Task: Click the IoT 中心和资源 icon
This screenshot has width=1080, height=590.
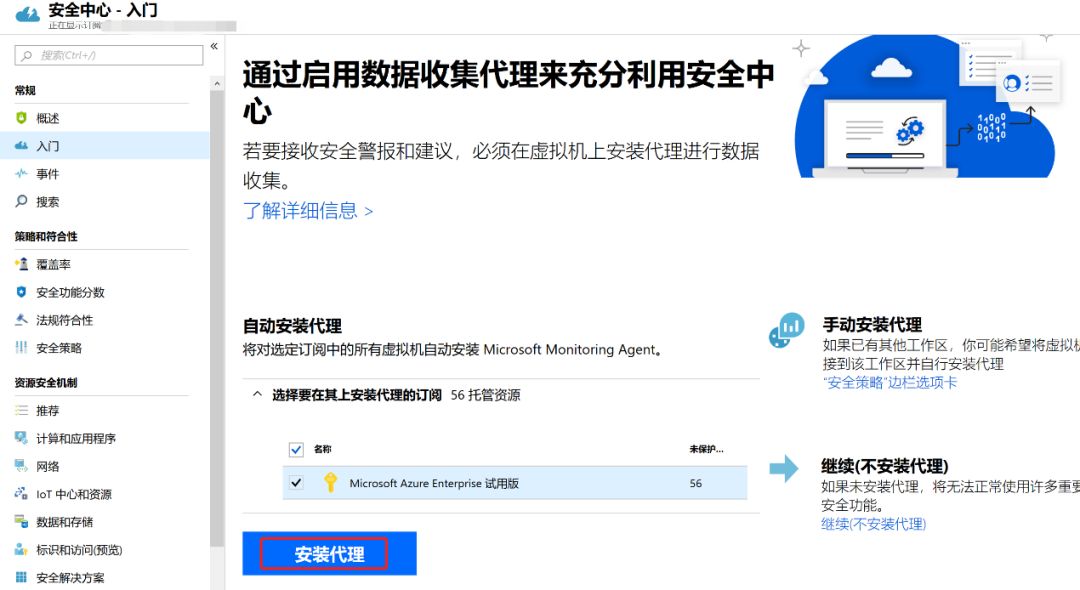Action: pos(21,494)
